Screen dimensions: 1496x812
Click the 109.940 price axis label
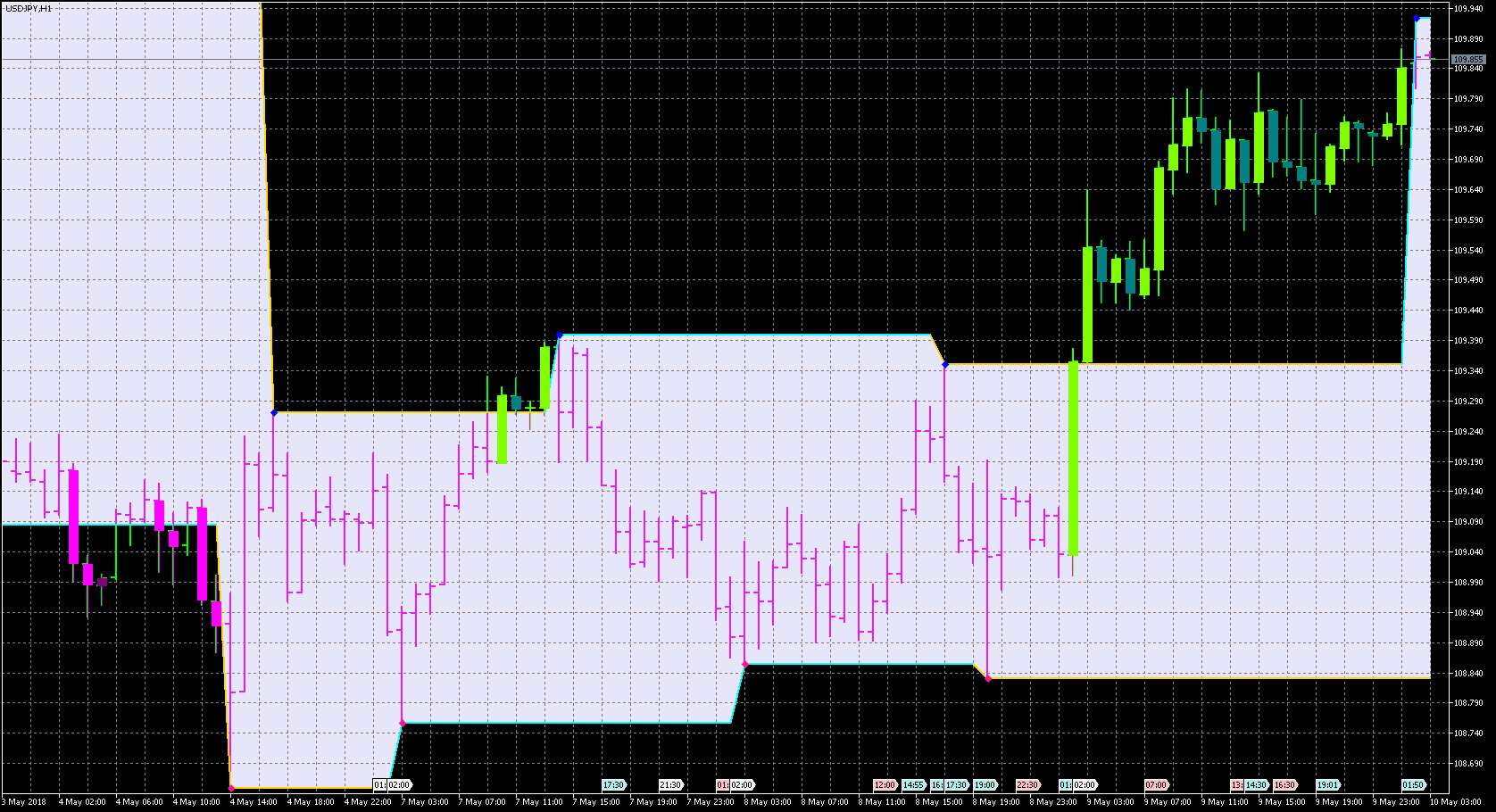[1468, 9]
